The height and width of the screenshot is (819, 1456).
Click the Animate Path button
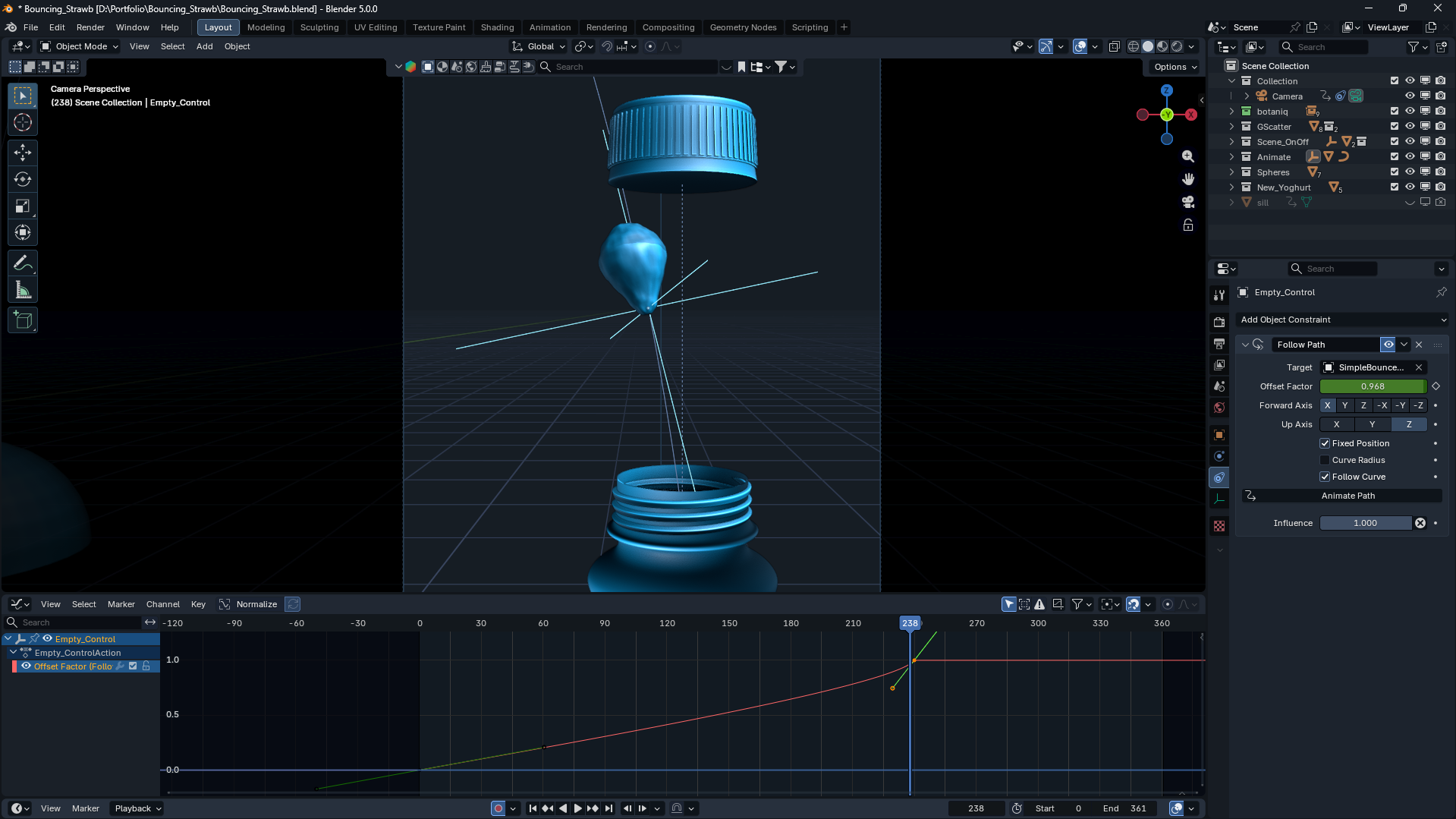coord(1348,496)
